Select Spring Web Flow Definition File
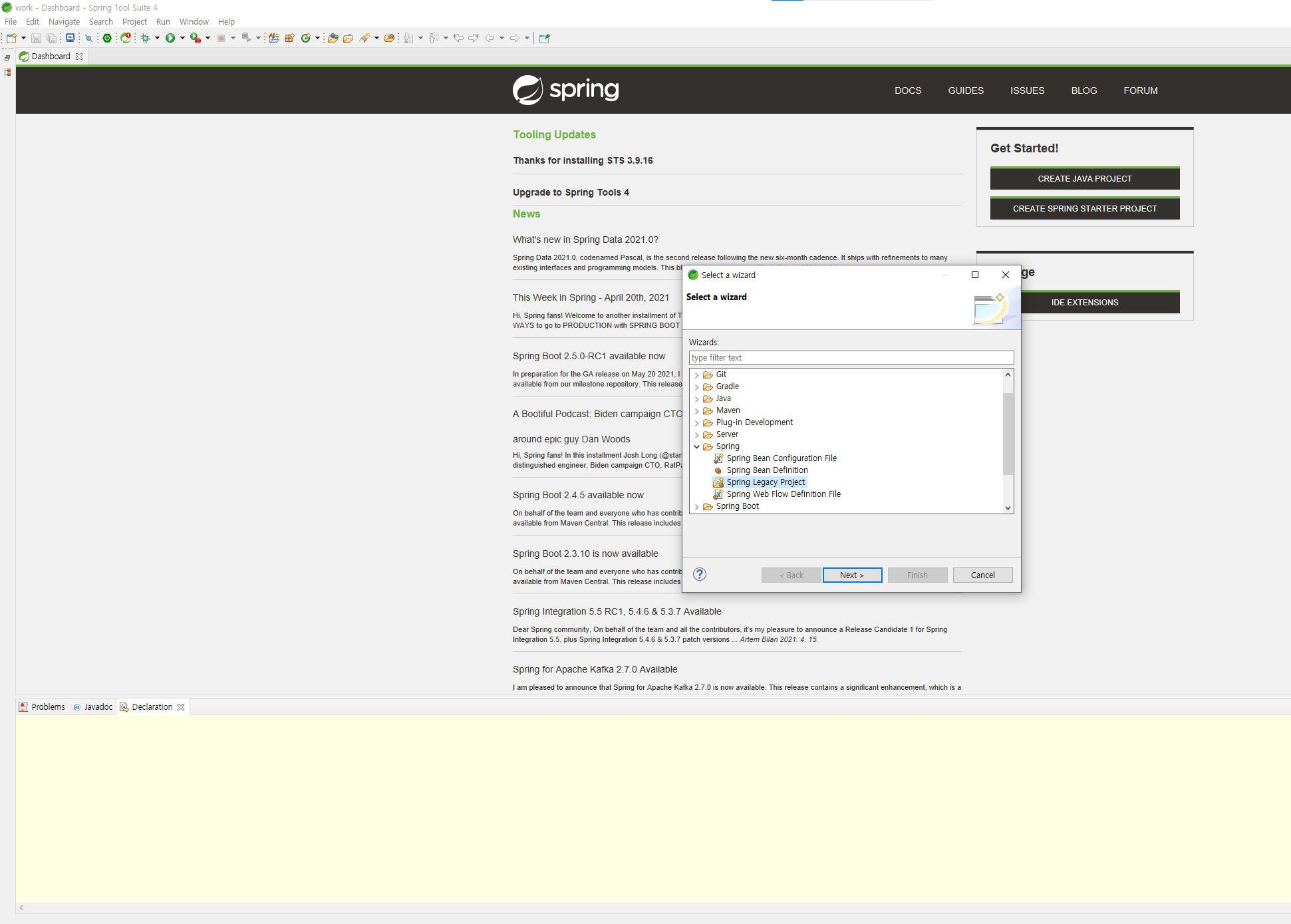The width and height of the screenshot is (1291, 924). [783, 494]
